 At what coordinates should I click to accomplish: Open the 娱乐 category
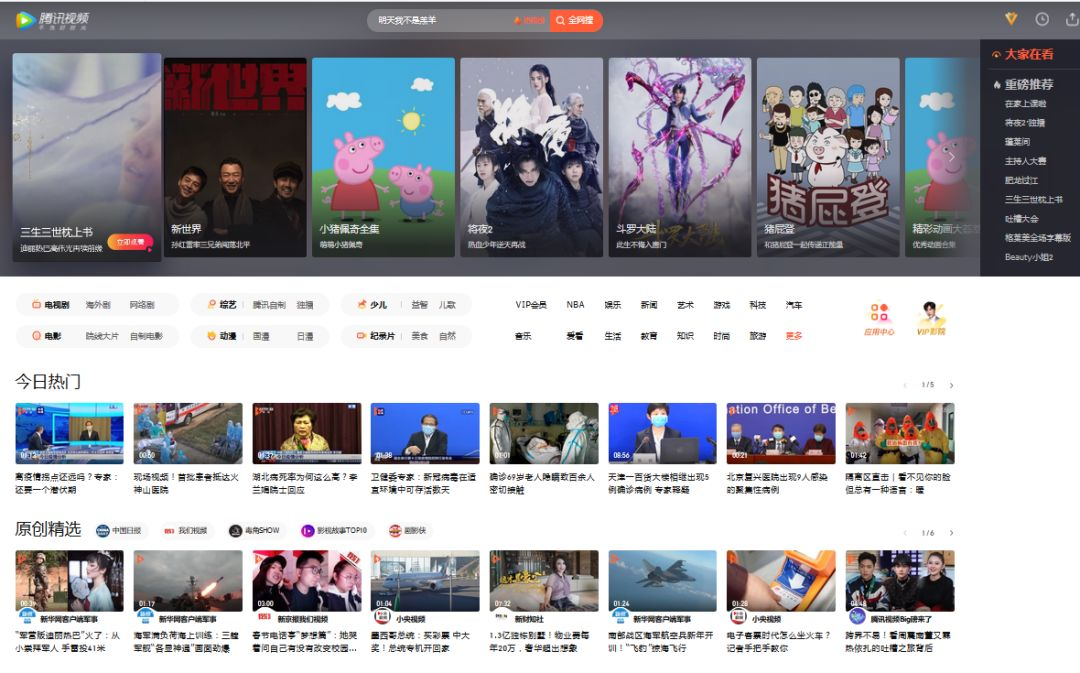612,304
